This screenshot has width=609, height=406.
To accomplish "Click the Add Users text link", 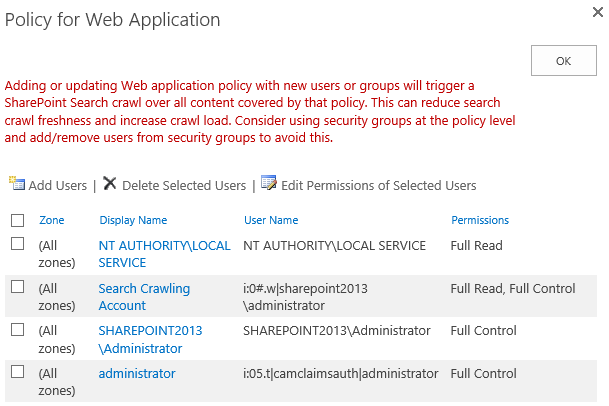I will [58, 185].
